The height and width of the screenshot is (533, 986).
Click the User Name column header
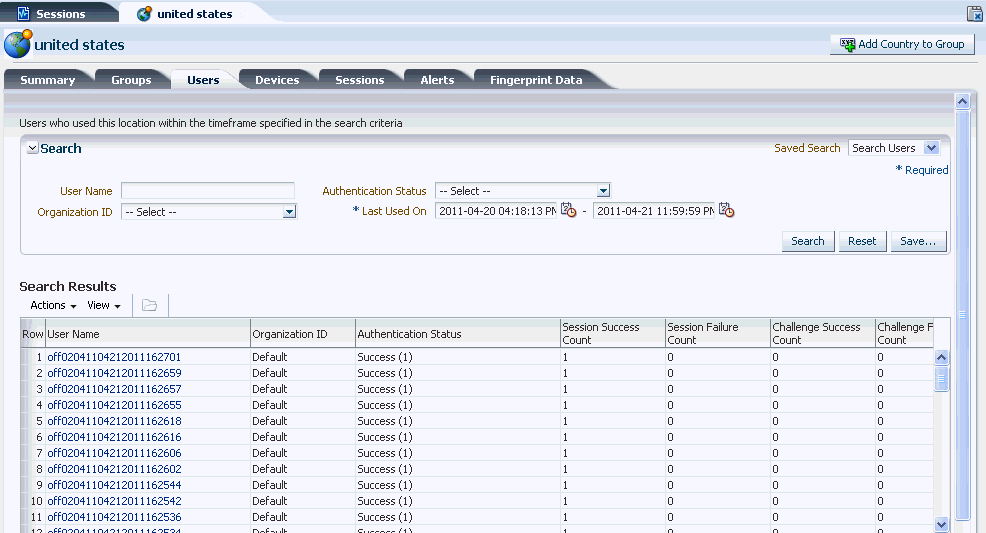(x=148, y=334)
